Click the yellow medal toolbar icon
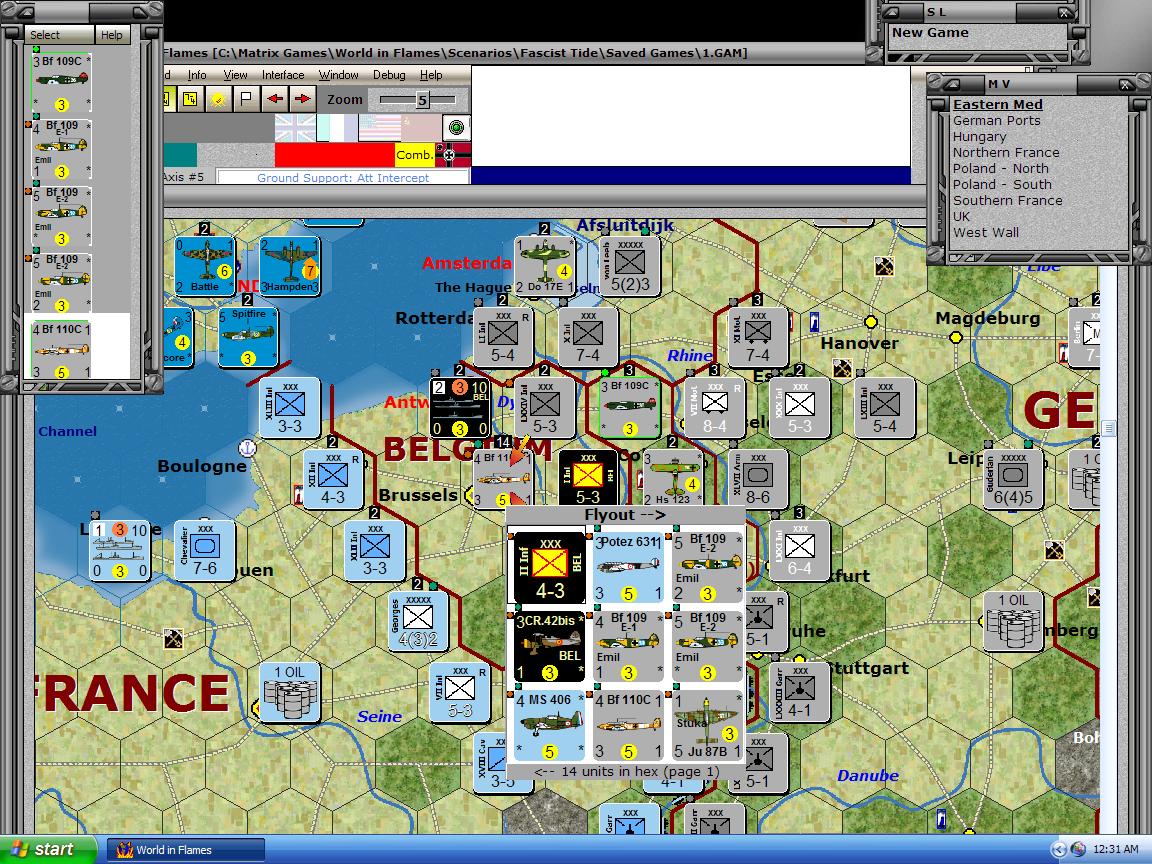This screenshot has width=1152, height=864. pos(217,98)
